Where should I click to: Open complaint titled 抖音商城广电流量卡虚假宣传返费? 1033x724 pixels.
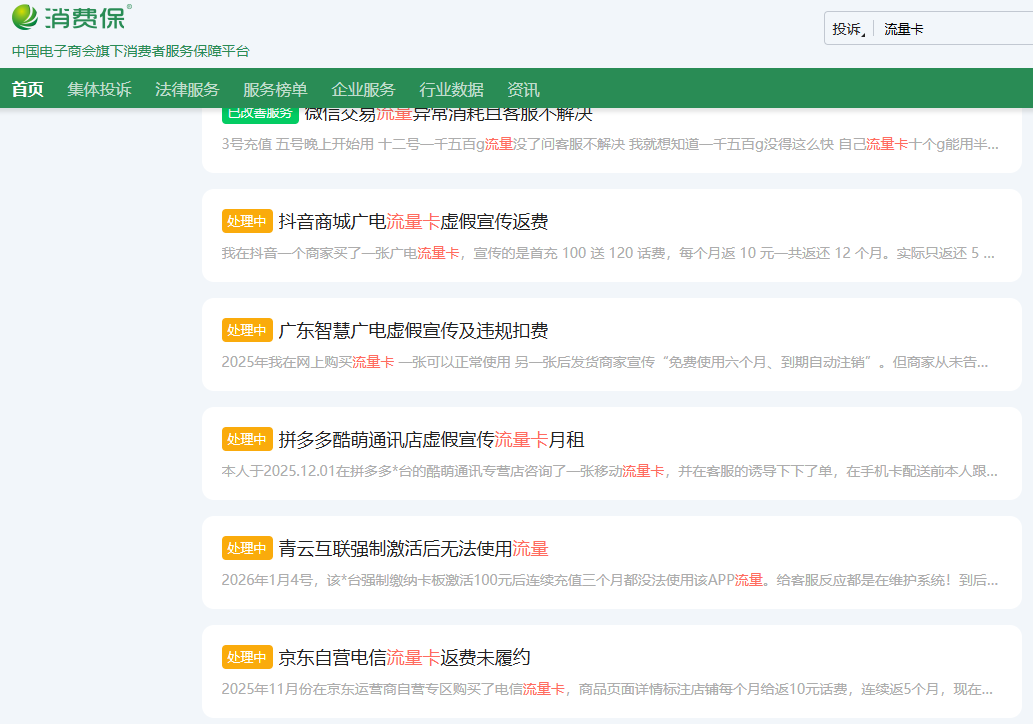[x=413, y=222]
